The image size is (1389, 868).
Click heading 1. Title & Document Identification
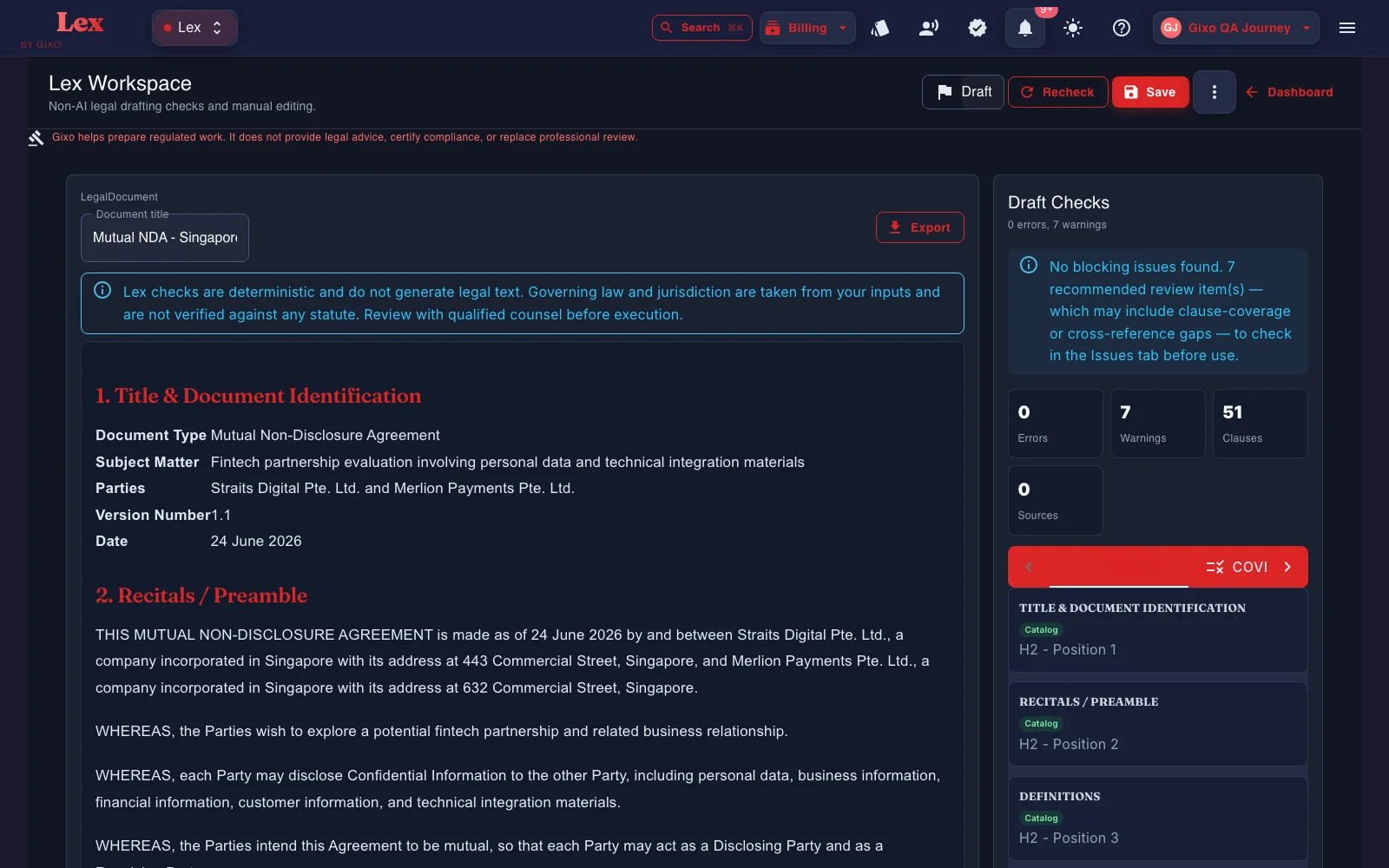[258, 396]
